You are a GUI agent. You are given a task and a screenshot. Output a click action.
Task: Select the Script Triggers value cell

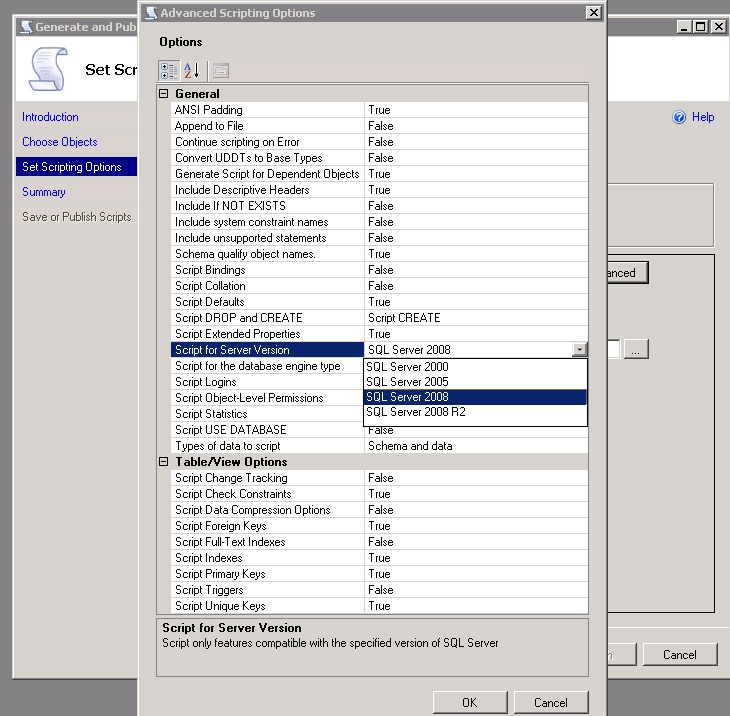(x=475, y=590)
